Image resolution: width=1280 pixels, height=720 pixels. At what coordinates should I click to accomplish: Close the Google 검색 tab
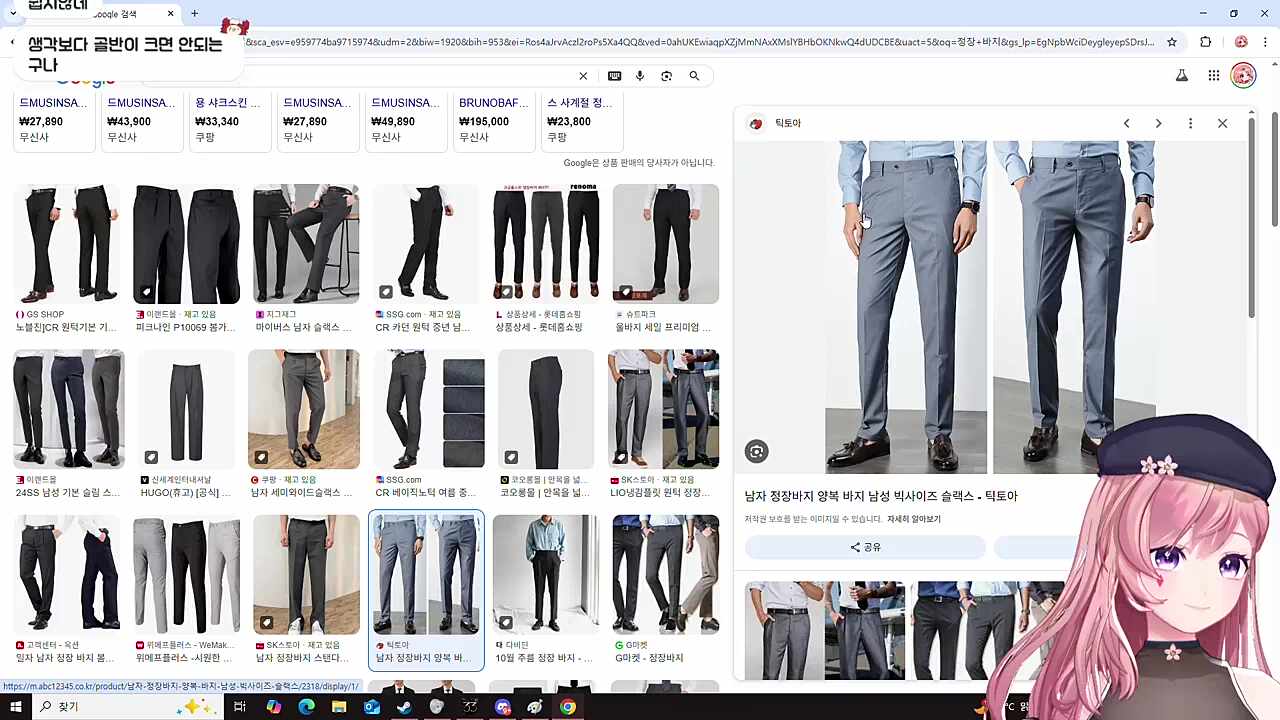tap(170, 14)
